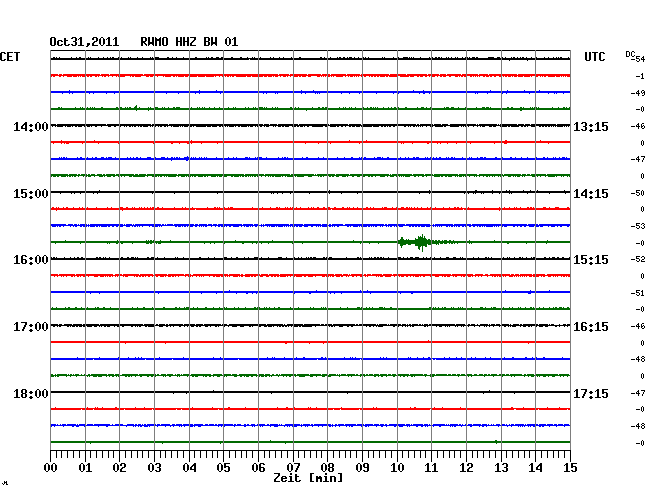Click minute label 11 on time axis
Image resolution: width=650 pixels, height=494 pixels.
(431, 468)
